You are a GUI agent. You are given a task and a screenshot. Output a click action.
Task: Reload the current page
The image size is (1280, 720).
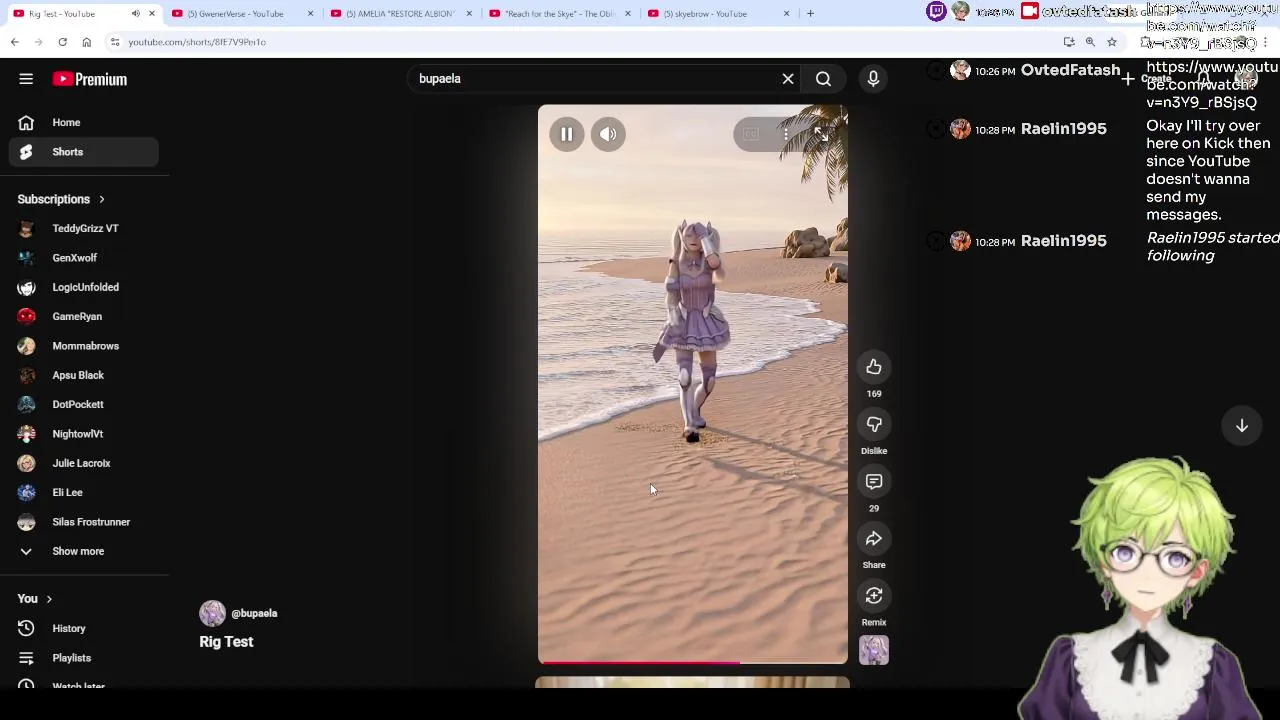[x=62, y=42]
